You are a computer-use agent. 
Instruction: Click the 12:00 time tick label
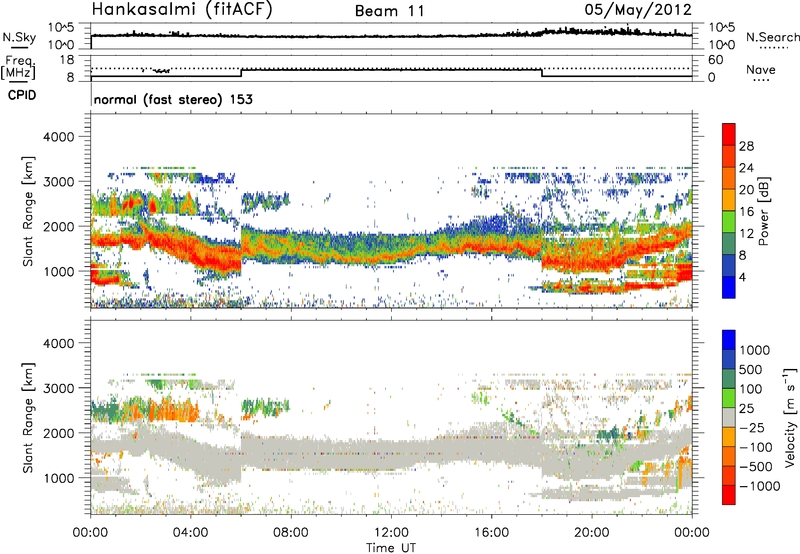pos(391,533)
